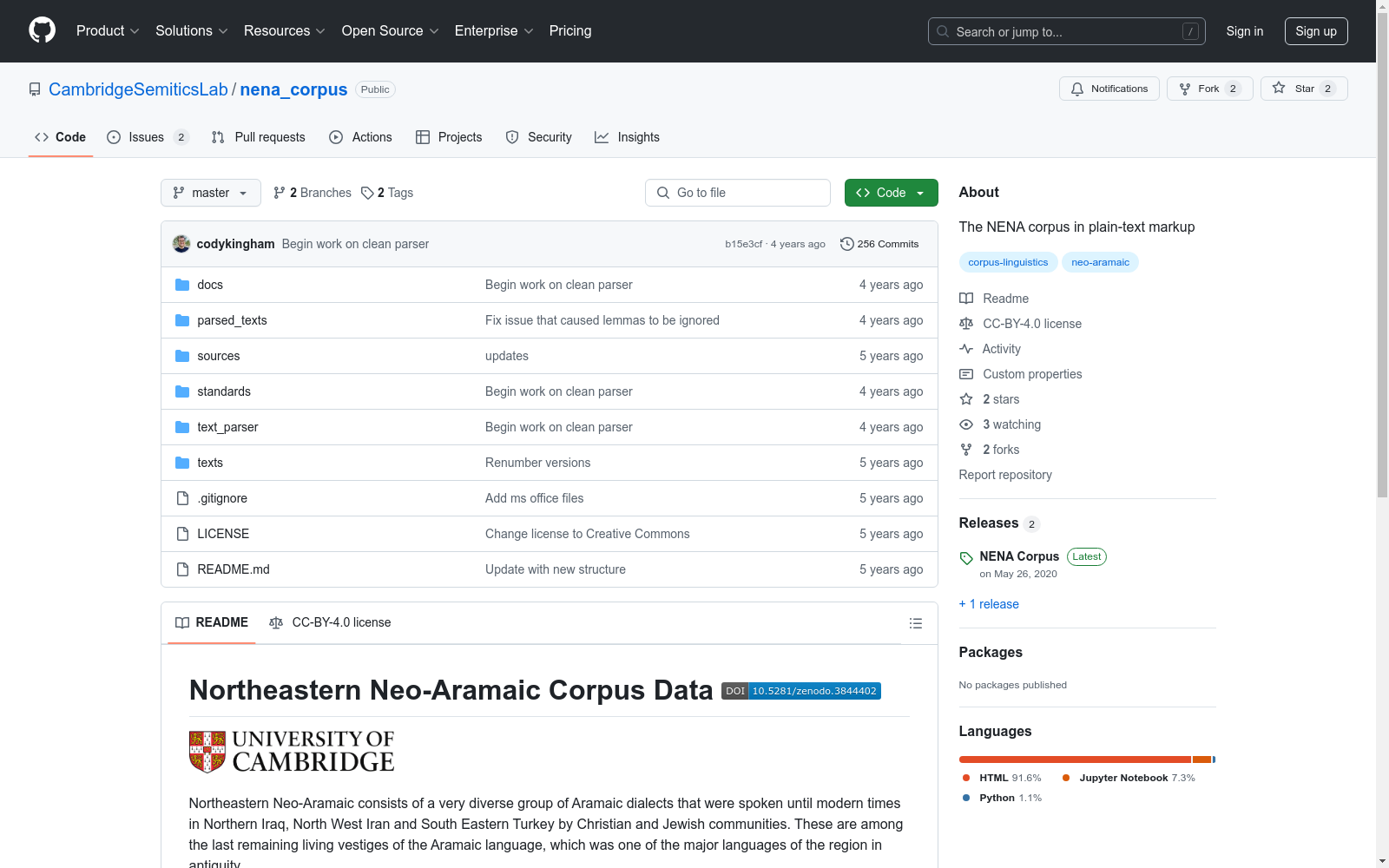Click the Sign up button
The image size is (1389, 868).
pyautogui.click(x=1316, y=31)
